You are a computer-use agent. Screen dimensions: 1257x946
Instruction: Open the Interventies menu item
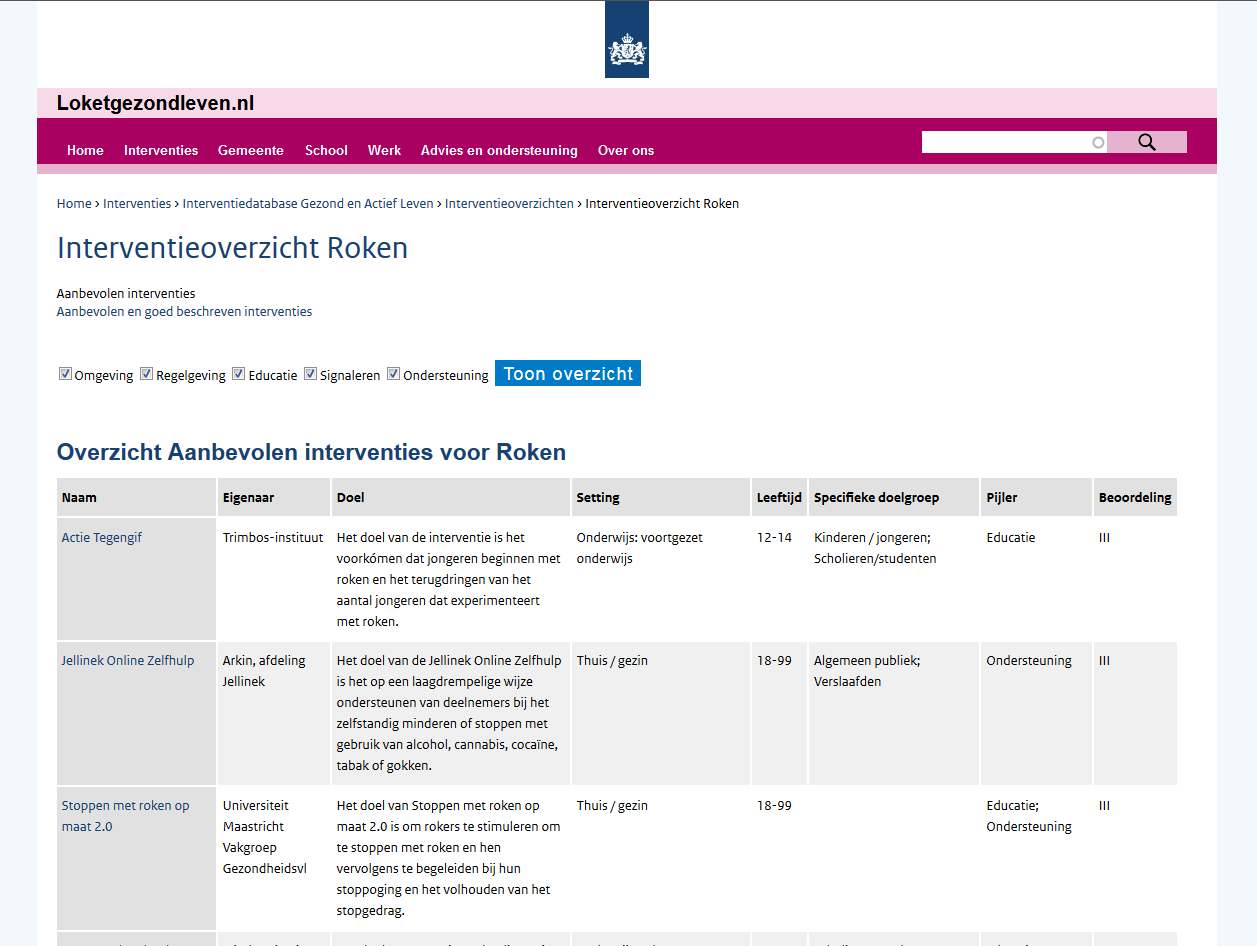pyautogui.click(x=161, y=151)
